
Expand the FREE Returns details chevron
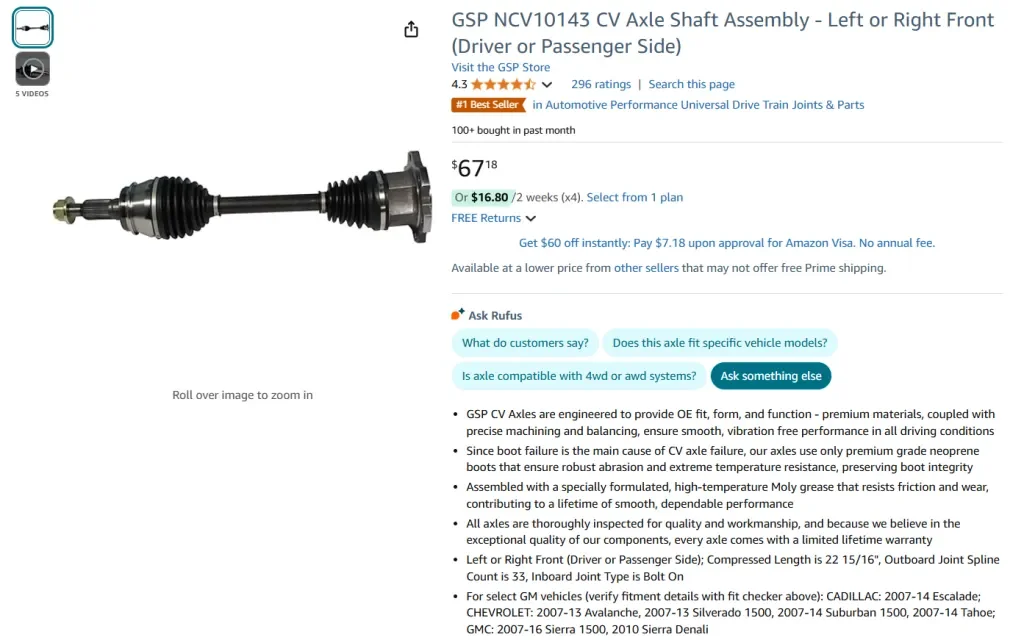click(x=530, y=218)
